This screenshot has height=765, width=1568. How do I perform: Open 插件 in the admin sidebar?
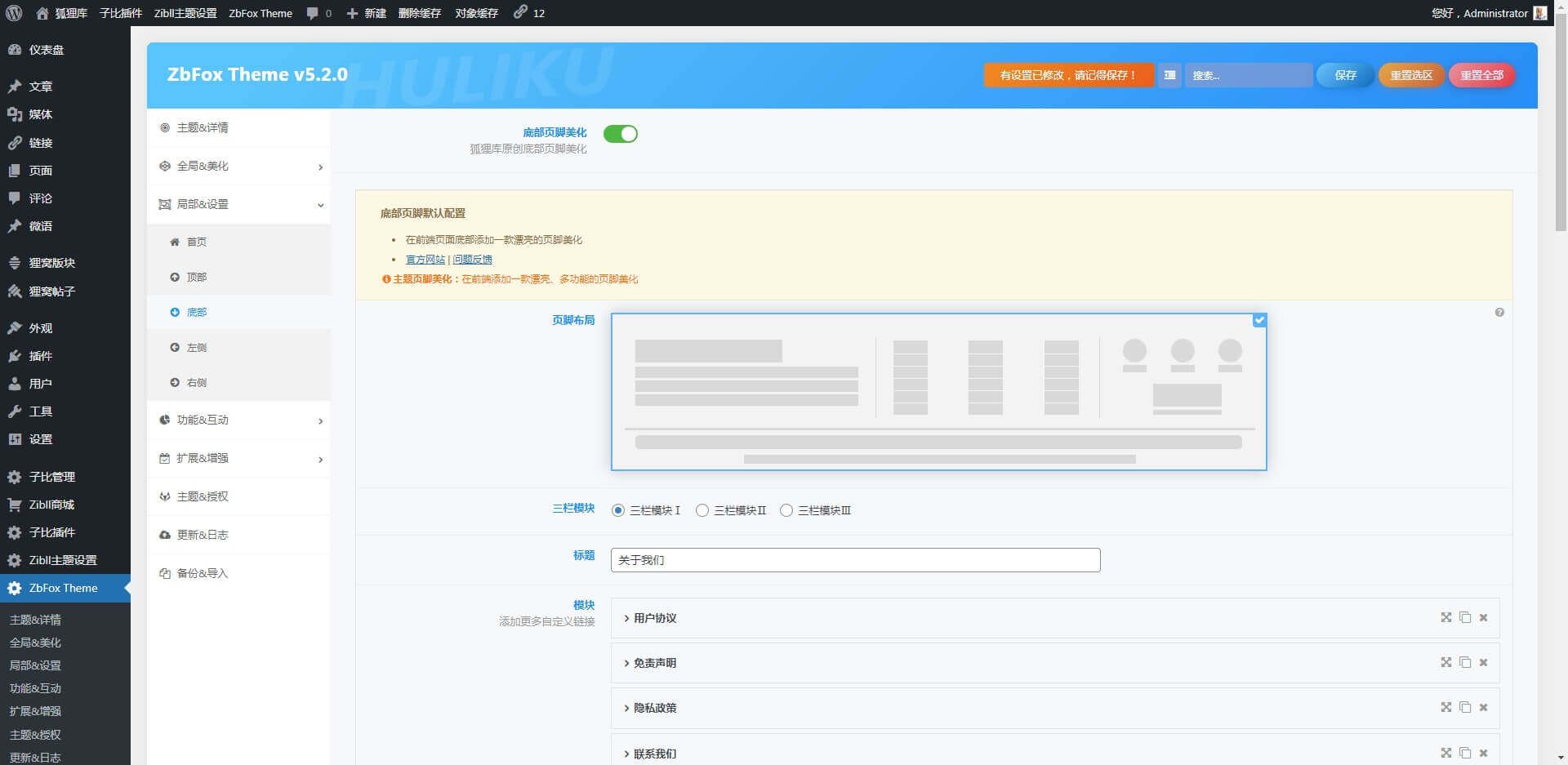tap(41, 356)
